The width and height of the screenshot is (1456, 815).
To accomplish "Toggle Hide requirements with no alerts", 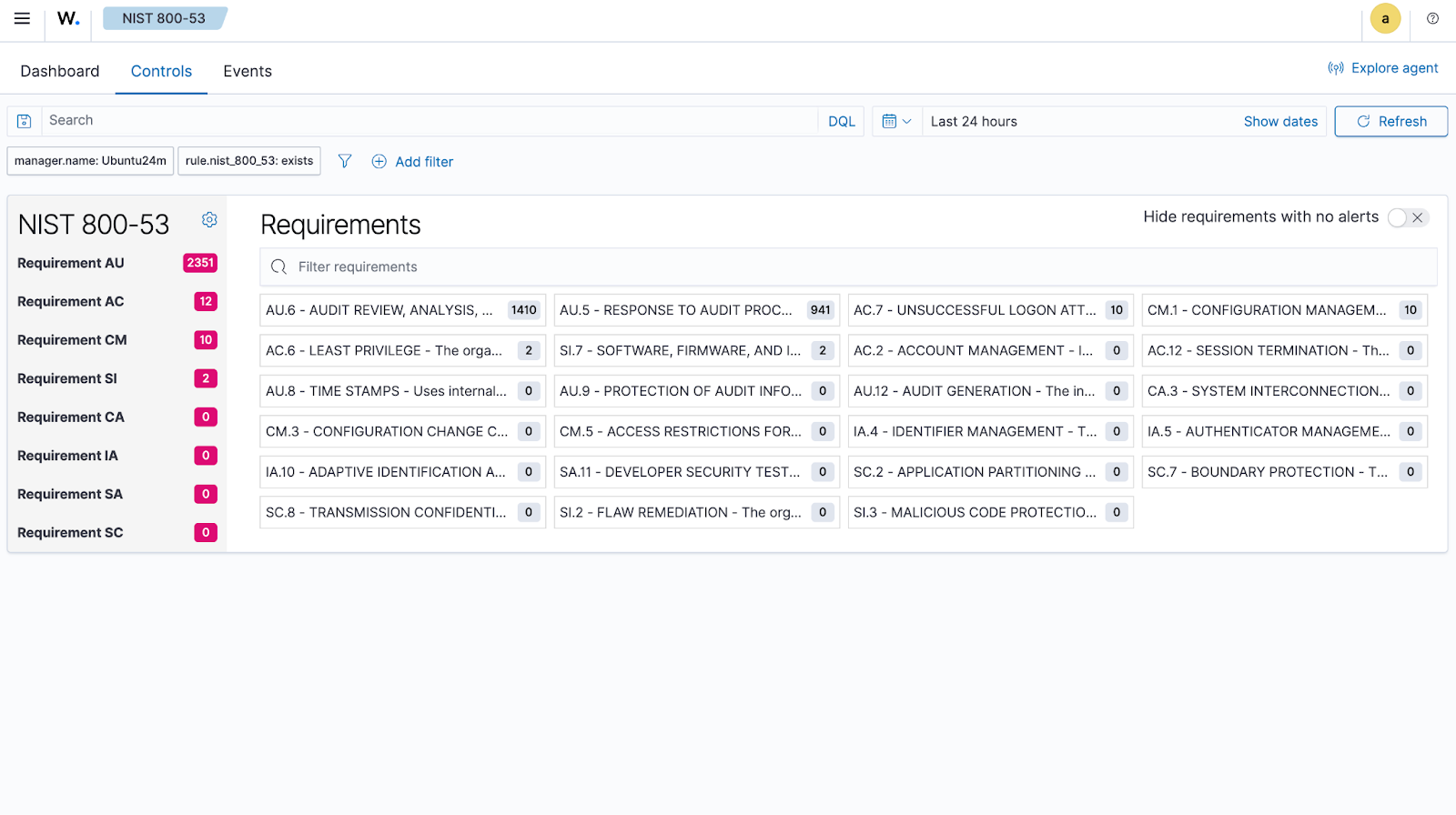I will point(1408,217).
